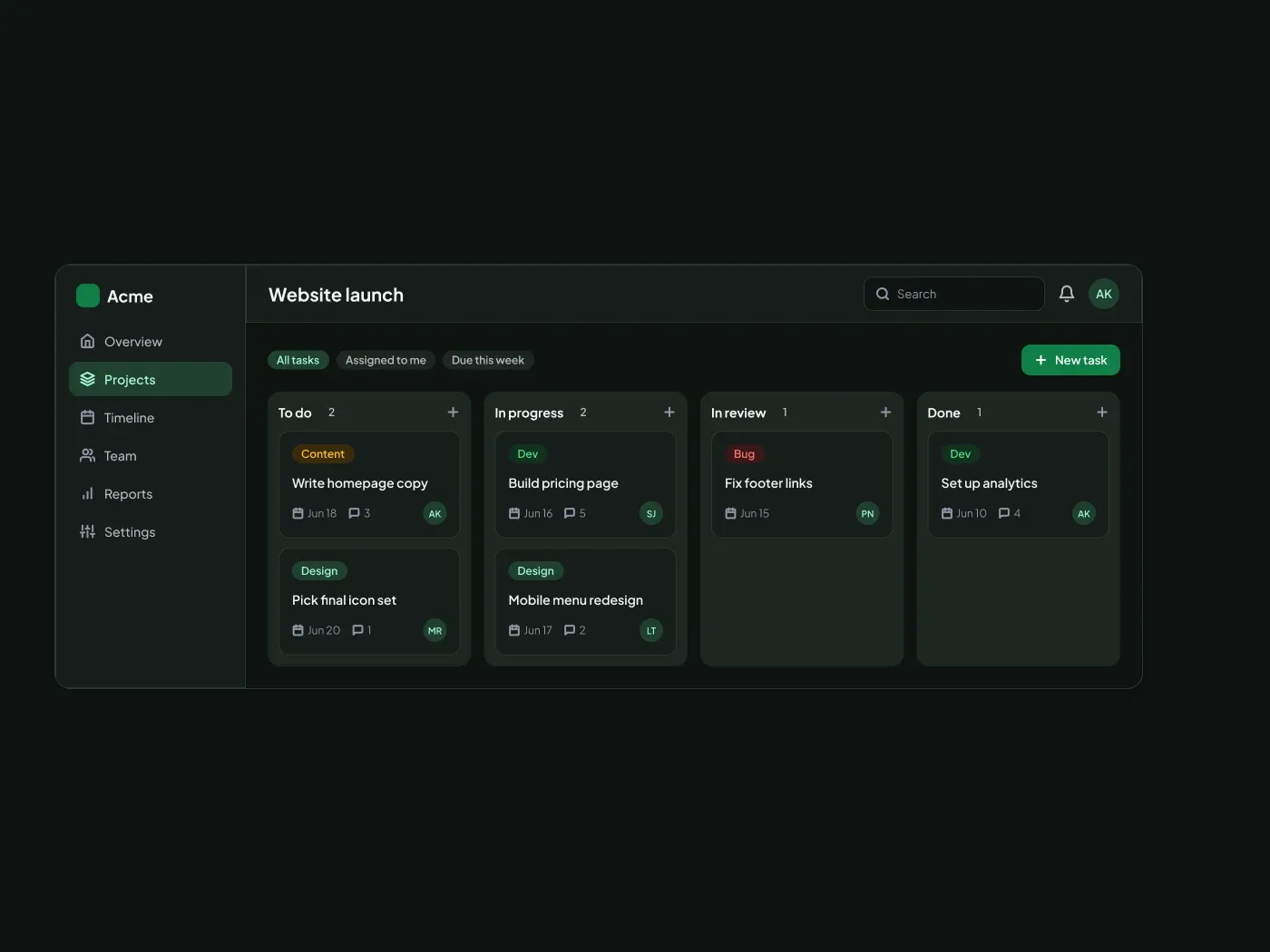Add a task to the In progress column
This screenshot has height=952, width=1270.
point(669,413)
